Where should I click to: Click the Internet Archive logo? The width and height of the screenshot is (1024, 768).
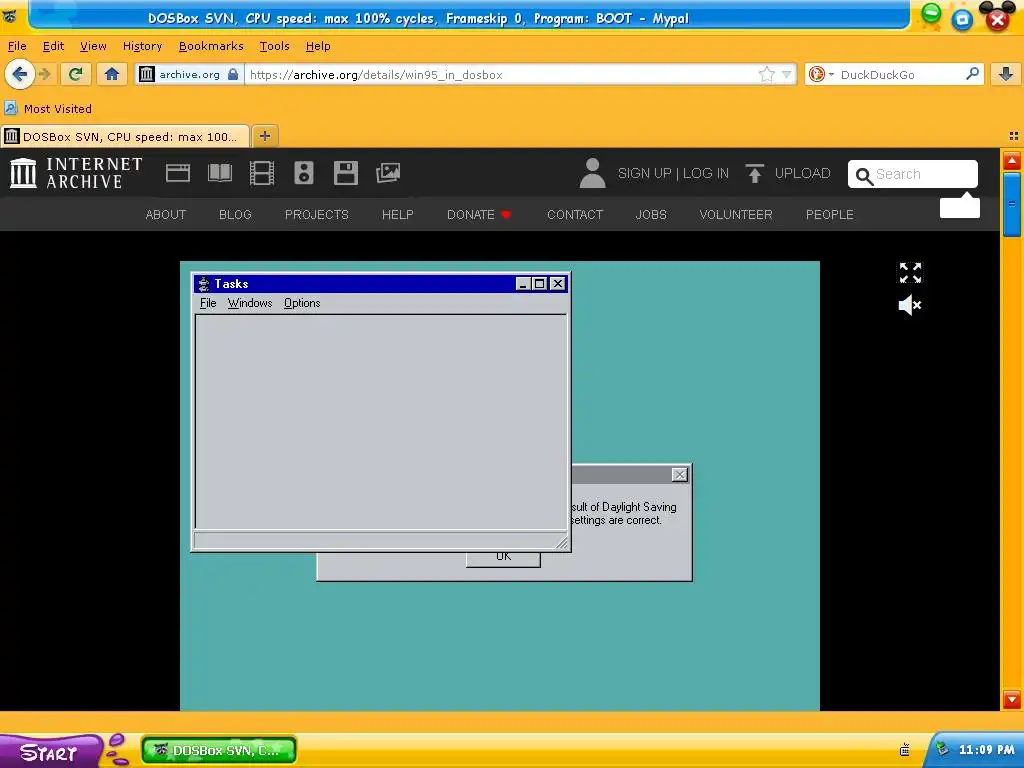point(76,173)
